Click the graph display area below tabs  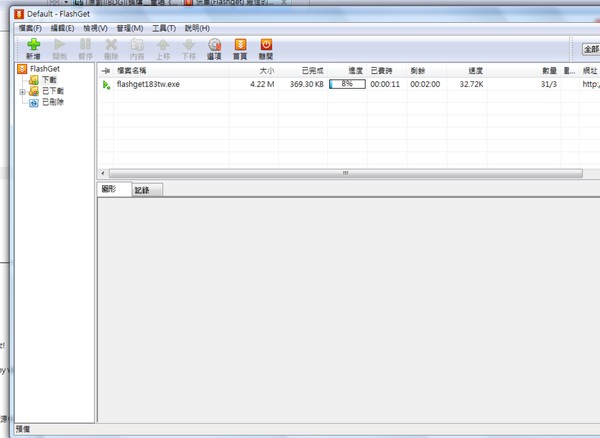click(349, 310)
